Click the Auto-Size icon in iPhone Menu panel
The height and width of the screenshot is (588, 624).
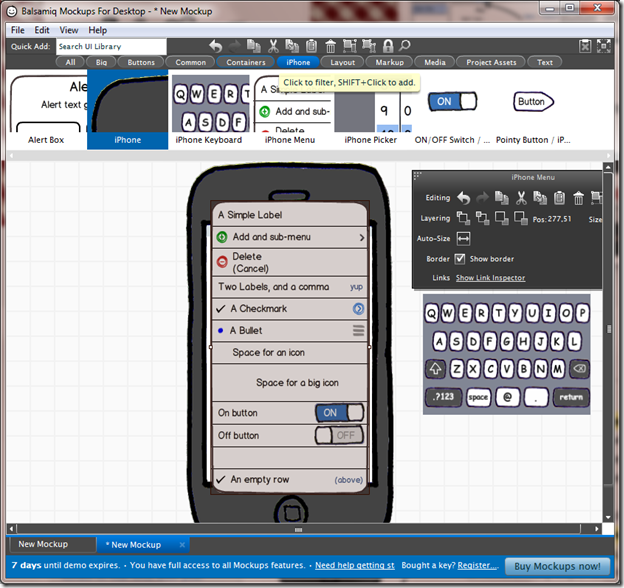click(463, 239)
